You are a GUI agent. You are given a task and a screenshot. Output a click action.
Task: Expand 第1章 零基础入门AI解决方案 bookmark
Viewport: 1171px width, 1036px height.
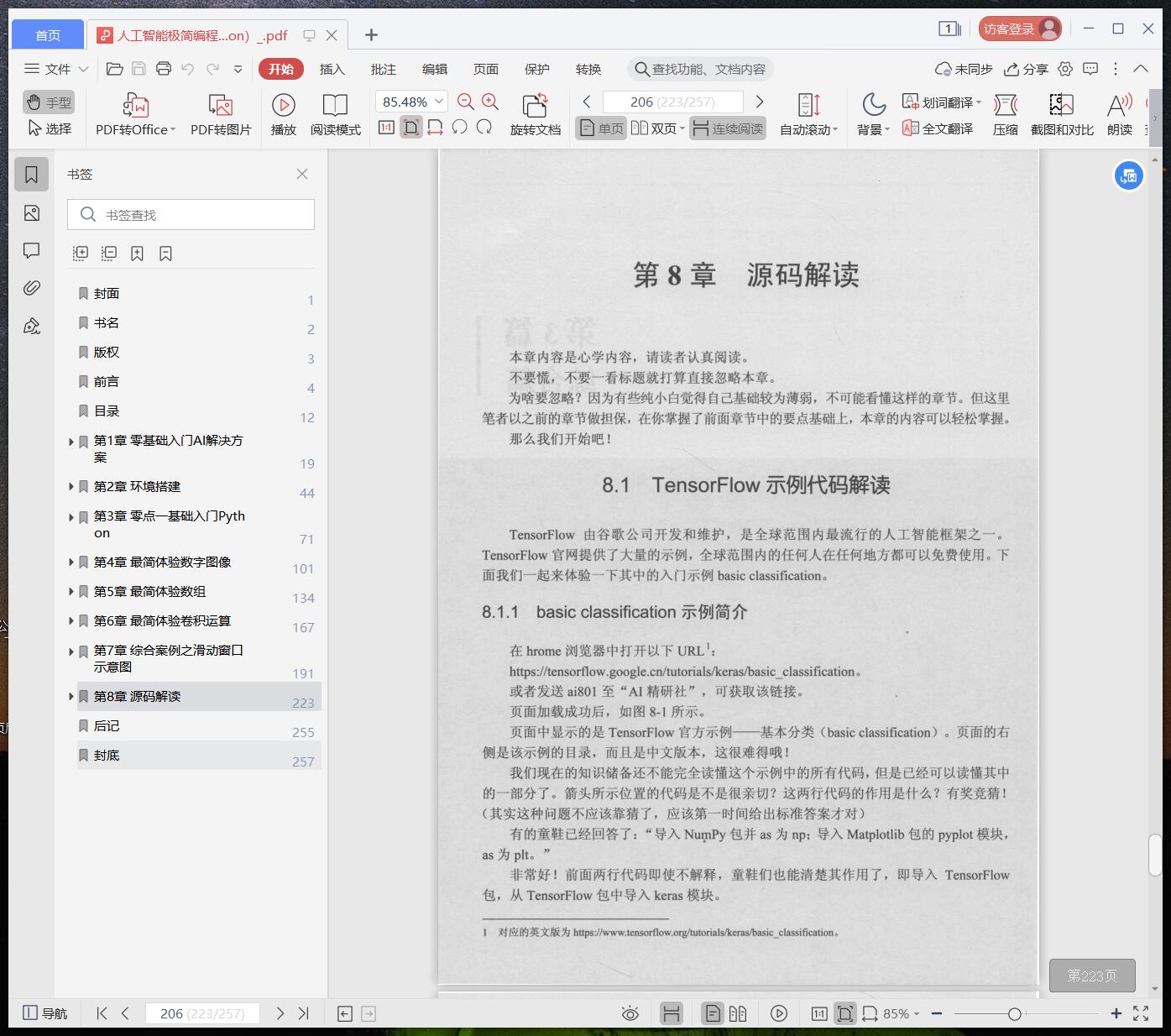point(71,441)
